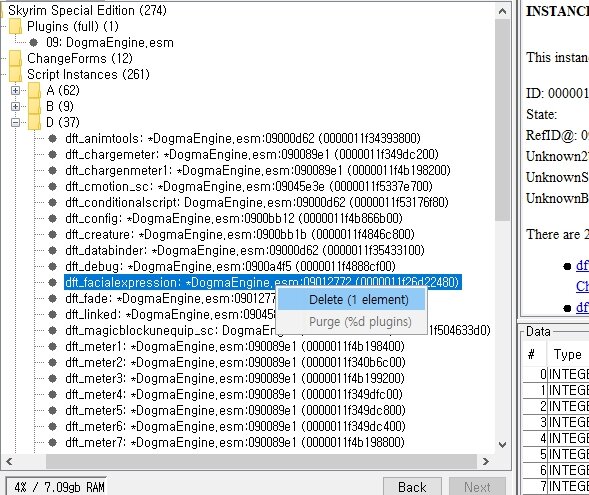Click the bullet icon beside dft_config
This screenshot has width=589, height=495.
[53, 218]
